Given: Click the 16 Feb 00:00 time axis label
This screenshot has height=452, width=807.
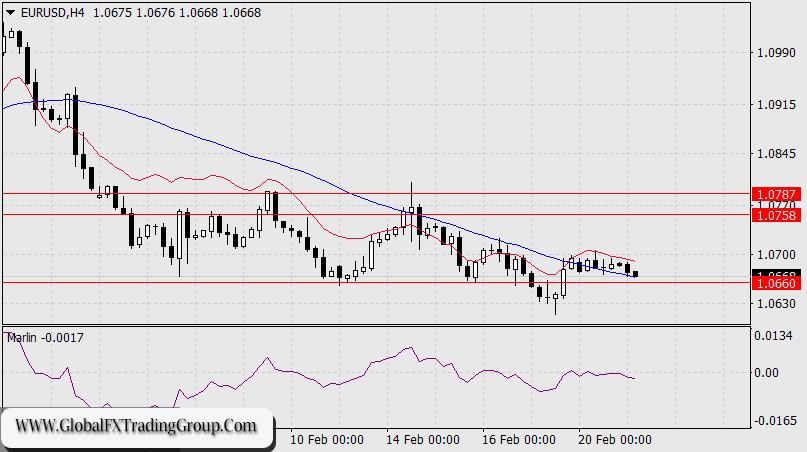Looking at the screenshot, I should coord(519,440).
